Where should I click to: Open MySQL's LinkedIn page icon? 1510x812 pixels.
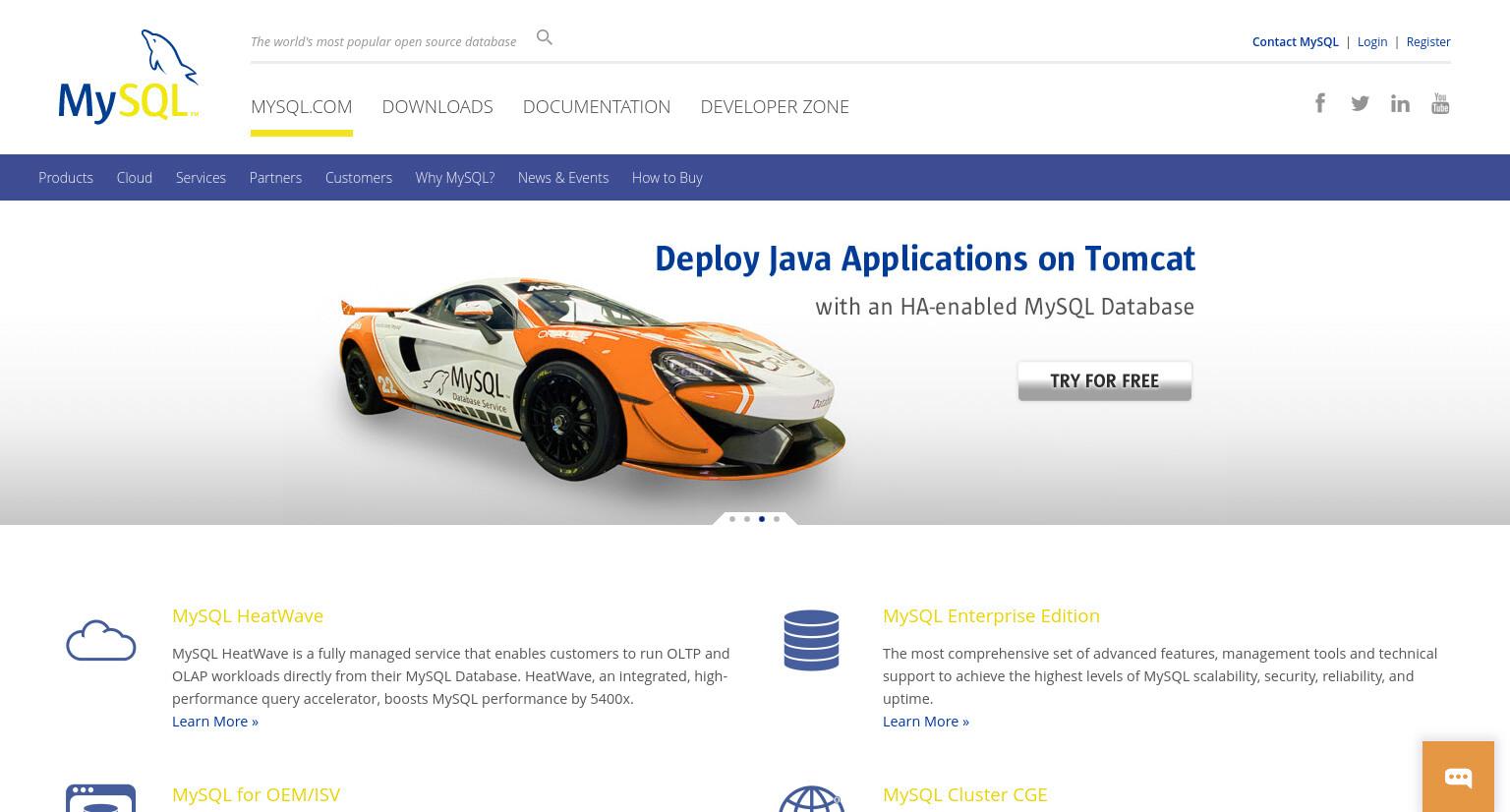[x=1400, y=103]
